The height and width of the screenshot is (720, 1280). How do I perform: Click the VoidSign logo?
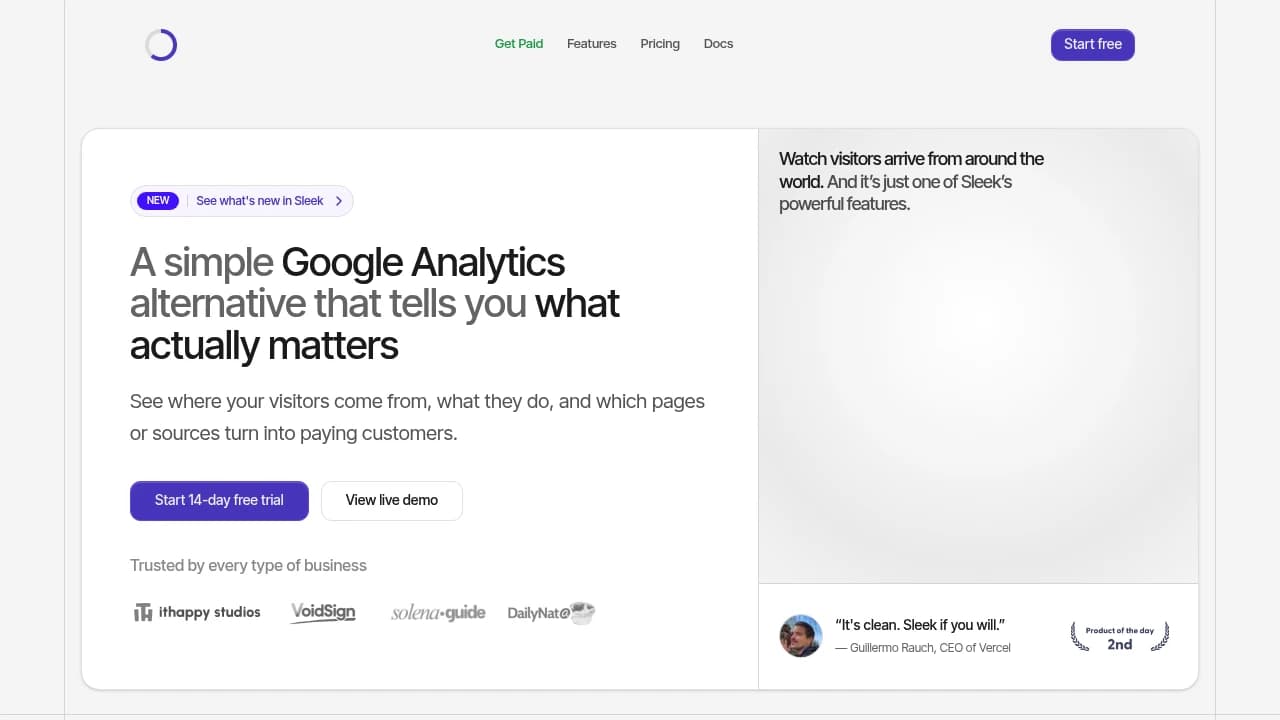323,612
